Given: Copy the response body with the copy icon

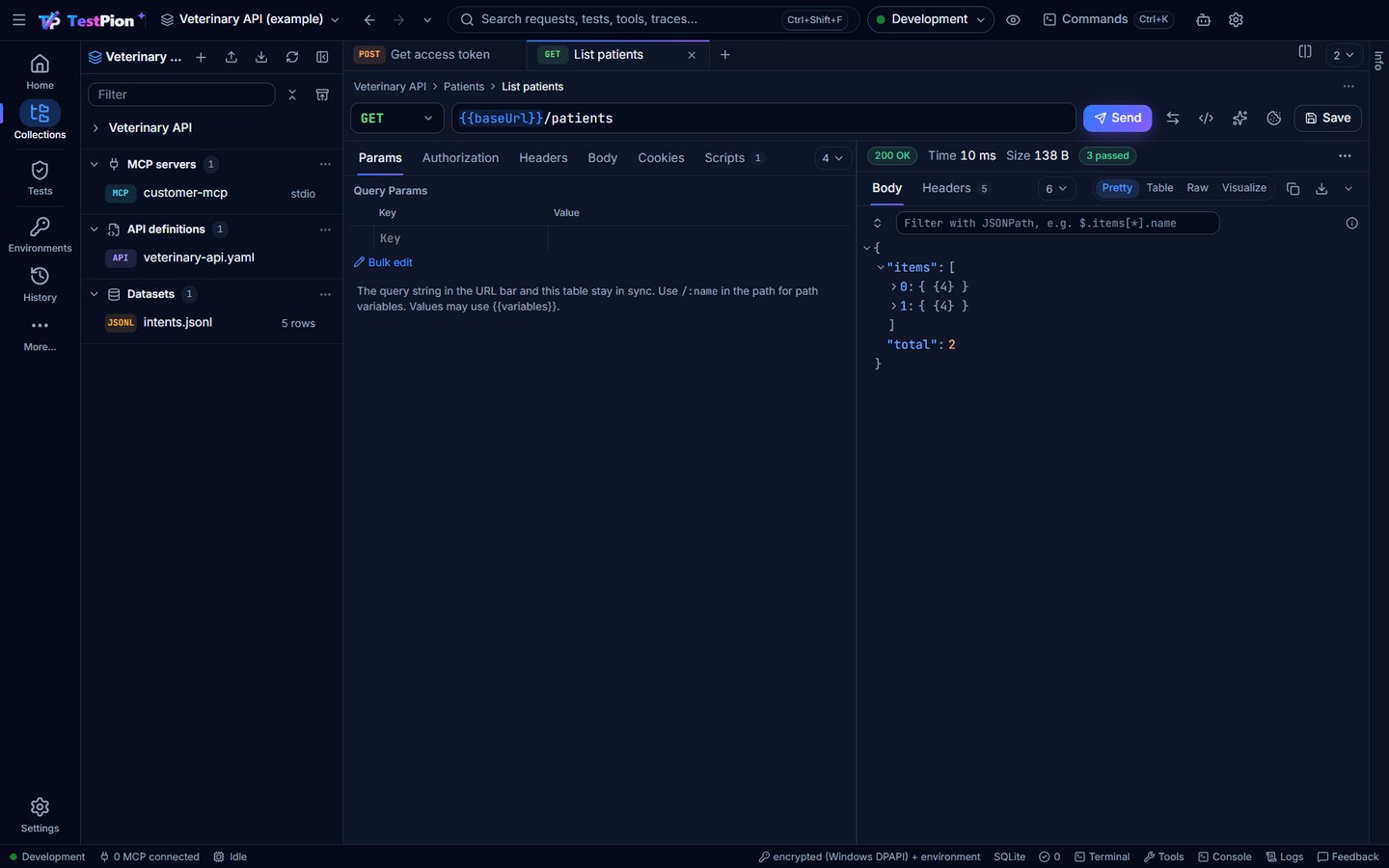Looking at the screenshot, I should click(1294, 189).
